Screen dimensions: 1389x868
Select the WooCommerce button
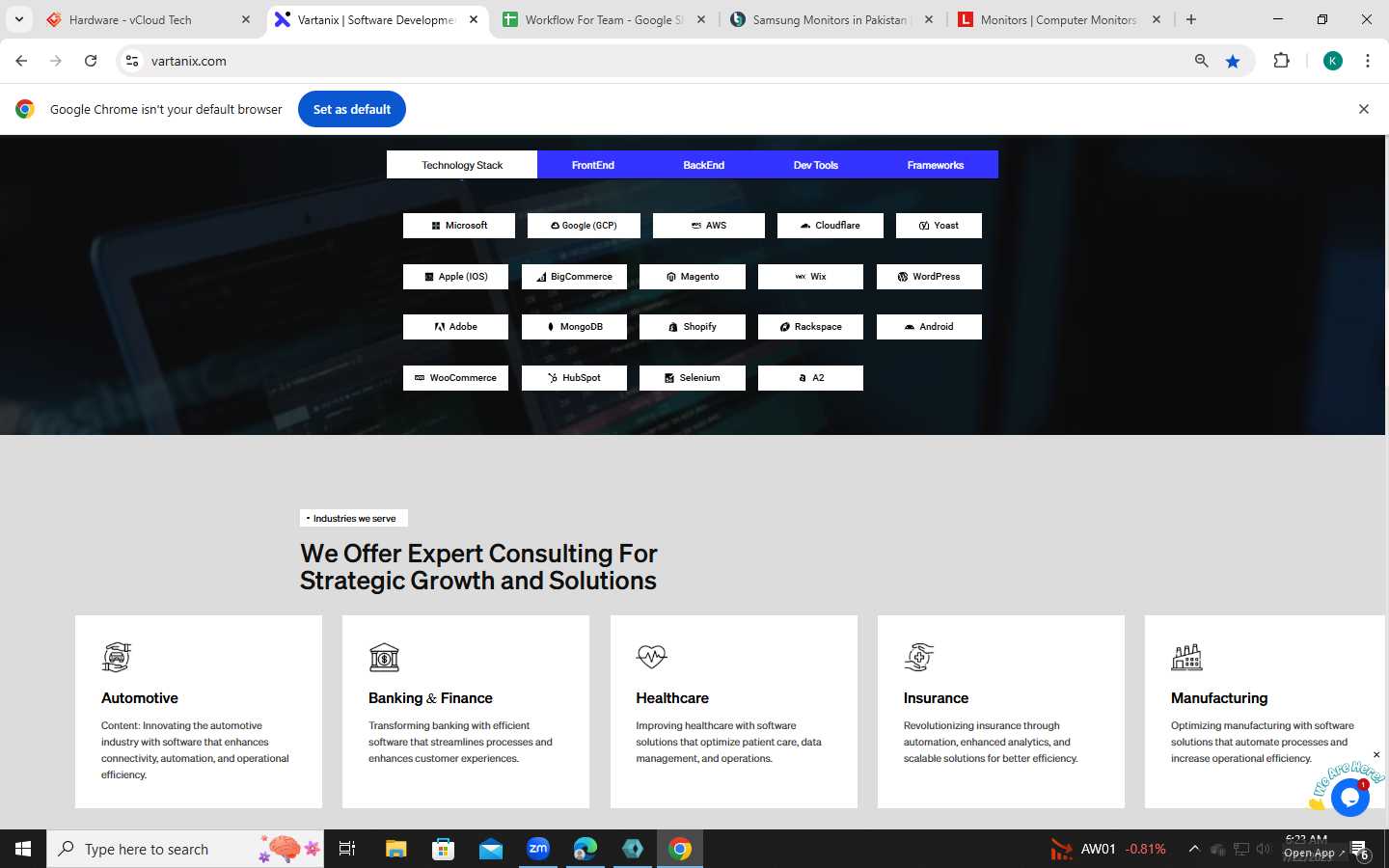tap(456, 378)
